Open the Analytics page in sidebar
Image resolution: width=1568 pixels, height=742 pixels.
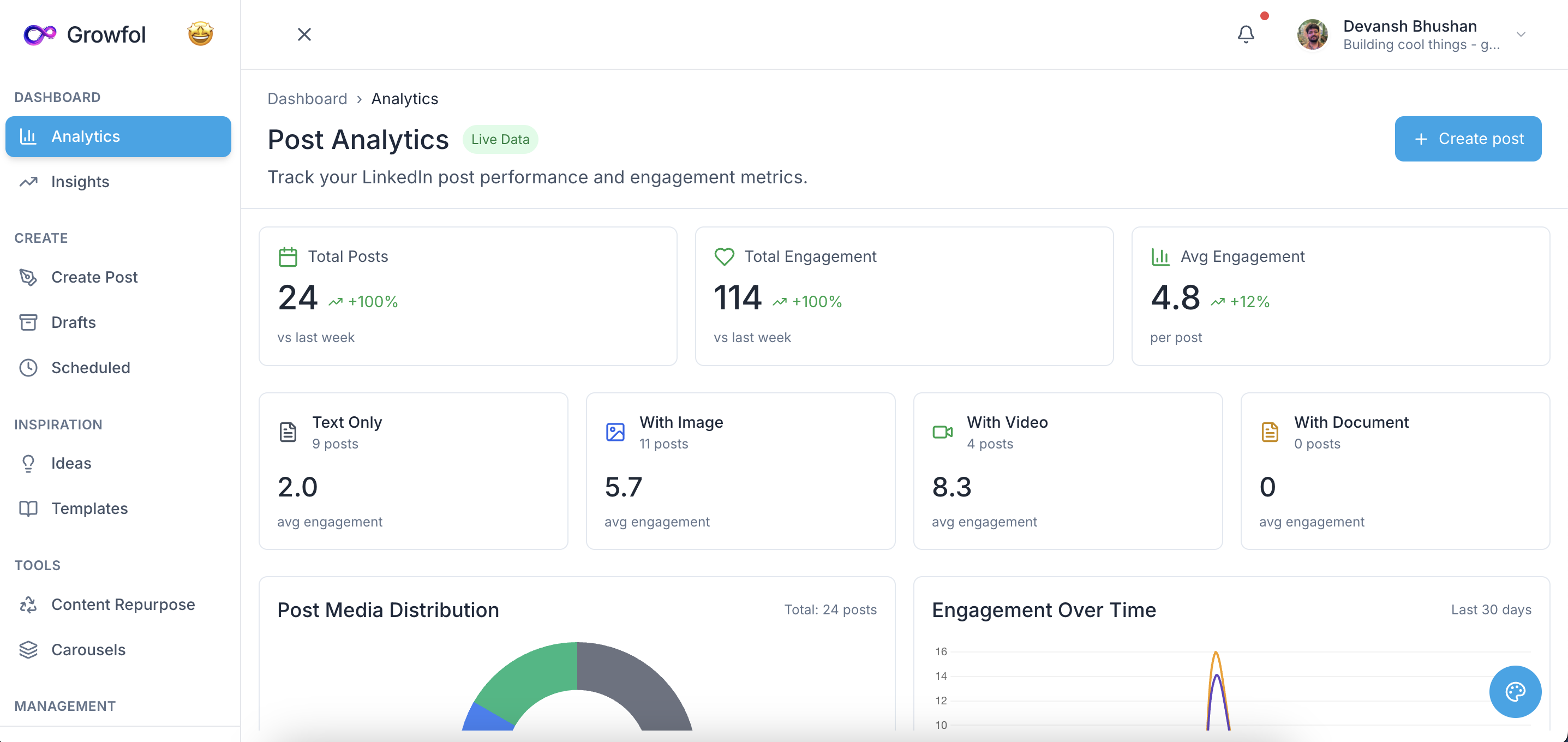click(x=118, y=136)
